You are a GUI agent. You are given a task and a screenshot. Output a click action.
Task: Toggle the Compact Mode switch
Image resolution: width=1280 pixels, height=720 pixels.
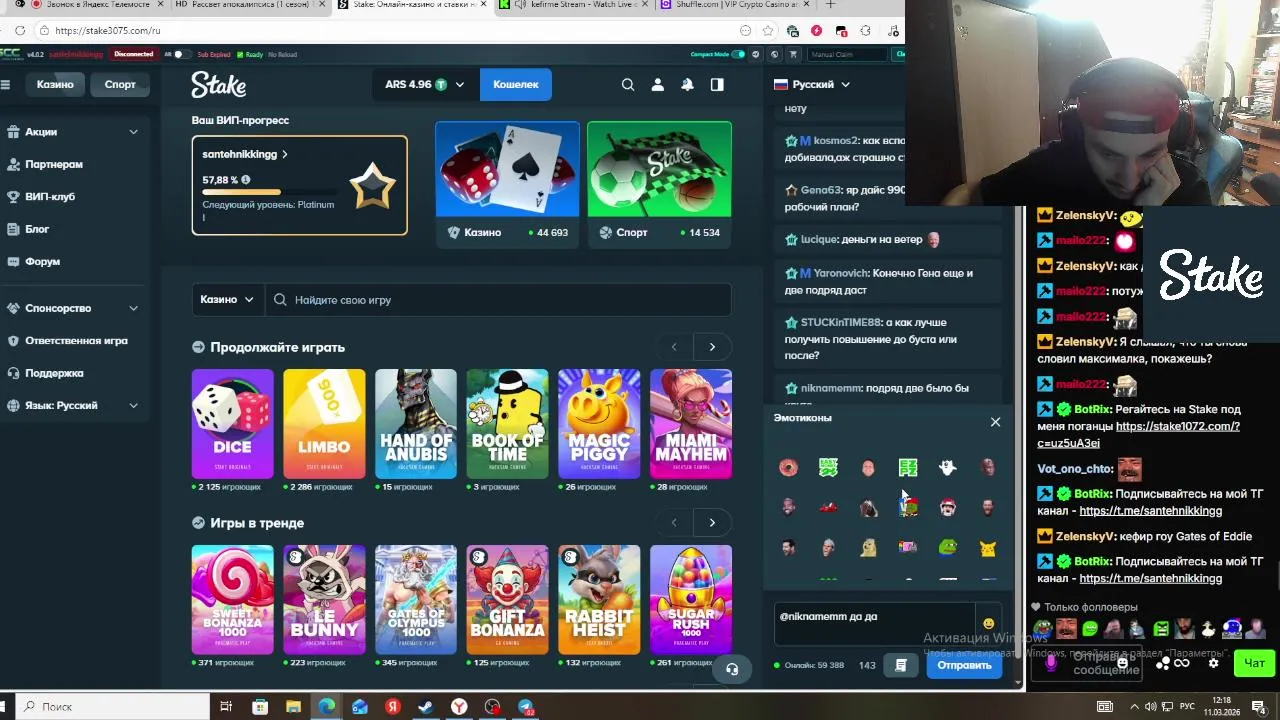(x=738, y=54)
